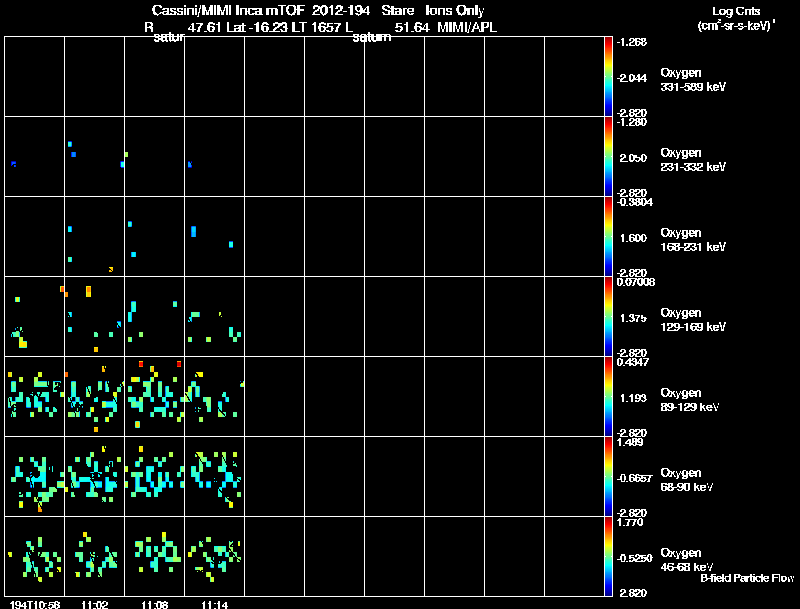Click the Oxygen 46-68 keV color bar
Screen dimensions: 800x609
pyautogui.click(x=608, y=556)
